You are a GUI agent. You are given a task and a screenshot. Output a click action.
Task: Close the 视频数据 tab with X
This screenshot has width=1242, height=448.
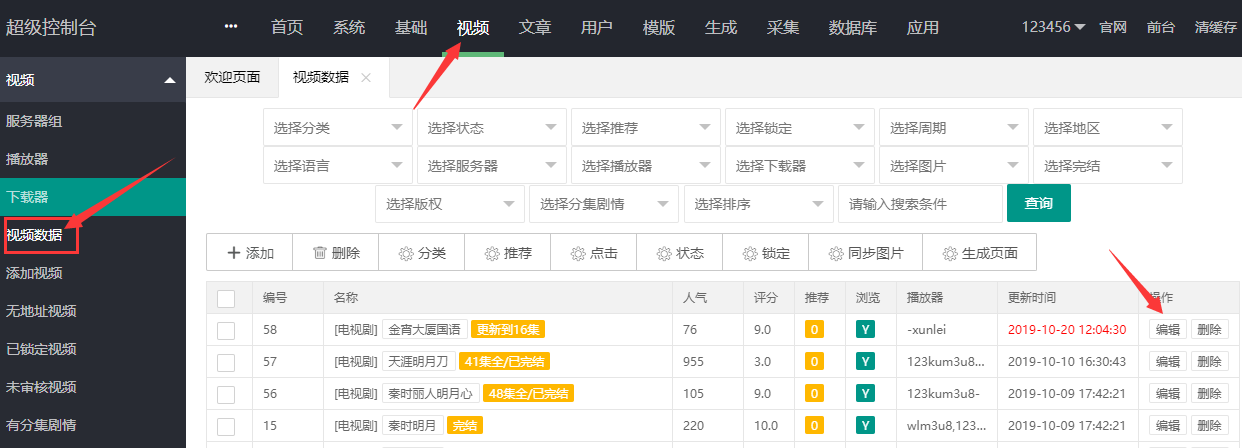pyautogui.click(x=366, y=78)
